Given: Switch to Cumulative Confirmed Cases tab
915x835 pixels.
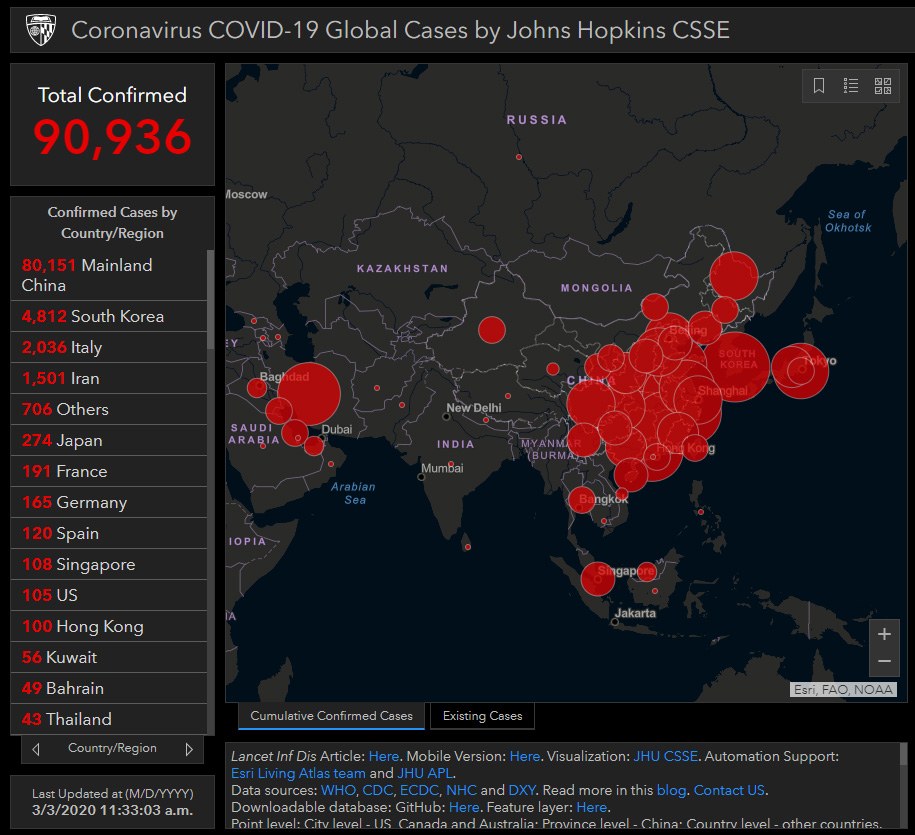Looking at the screenshot, I should [x=331, y=716].
